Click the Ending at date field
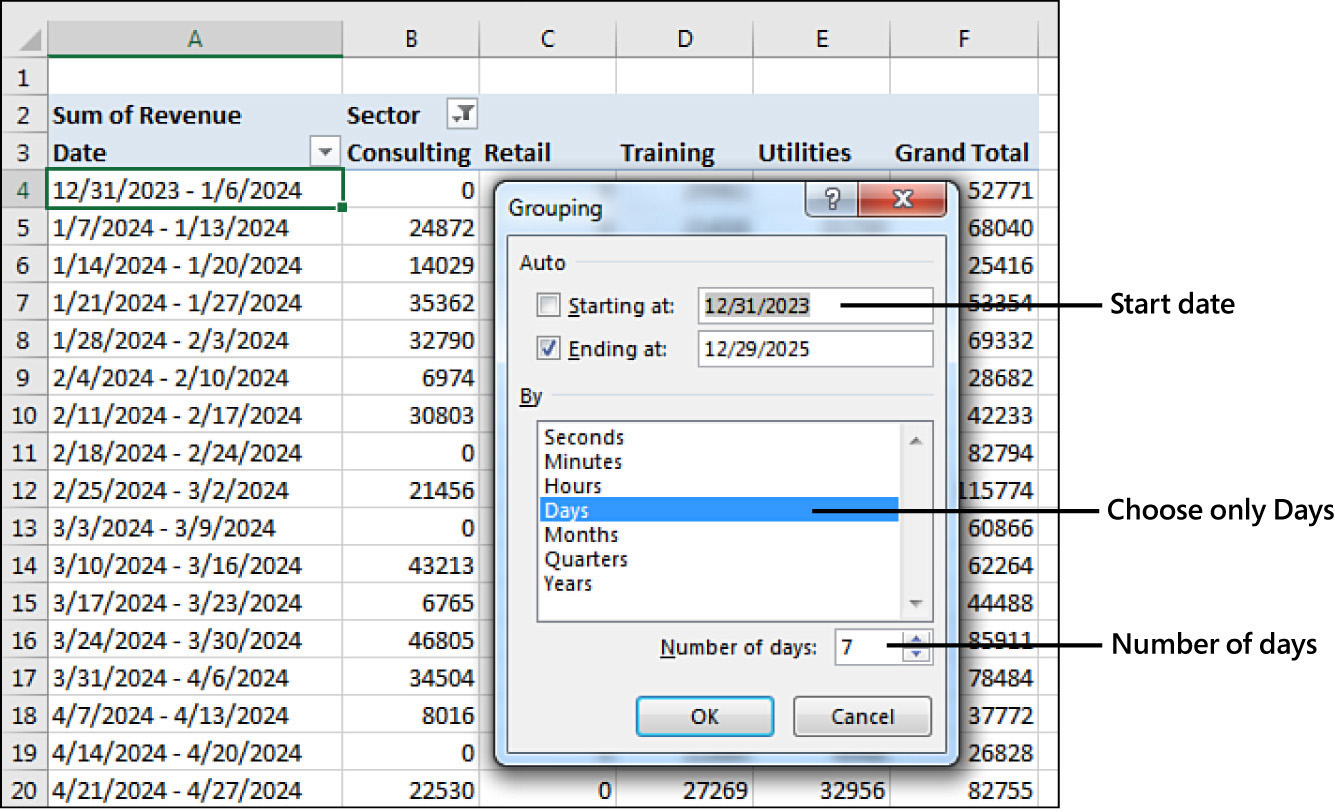The width and height of the screenshot is (1335, 812). click(814, 349)
